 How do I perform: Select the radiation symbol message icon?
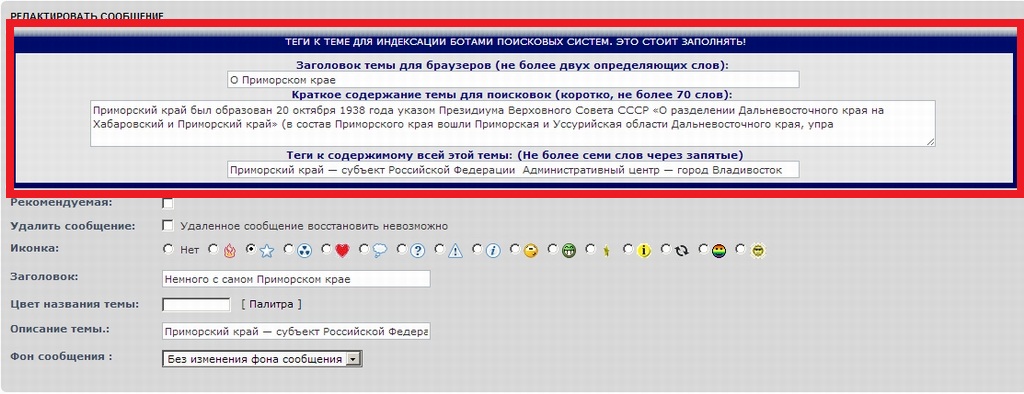click(305, 250)
